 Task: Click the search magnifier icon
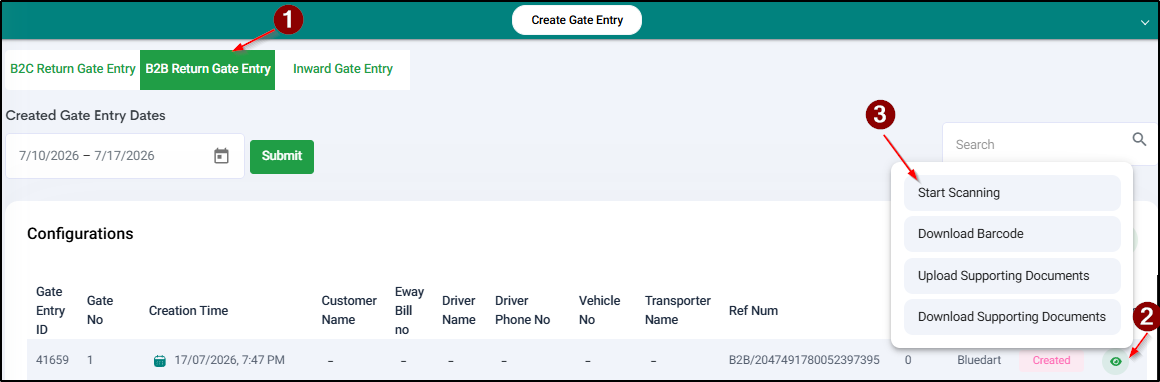point(1139,139)
